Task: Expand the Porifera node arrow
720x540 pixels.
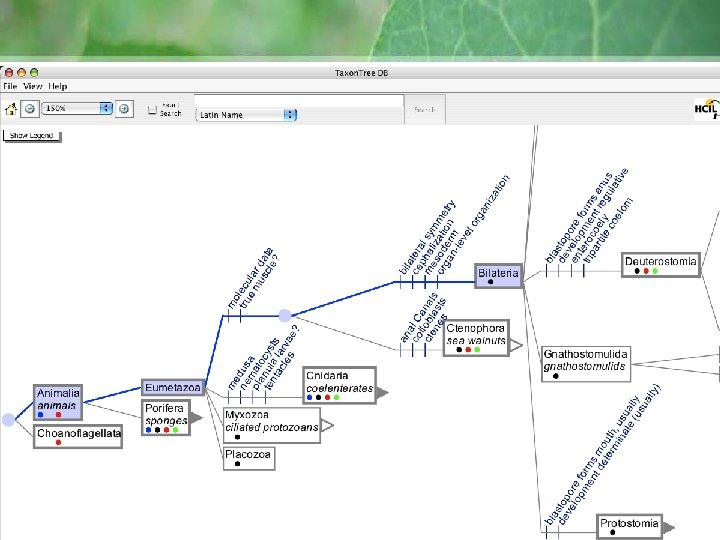Action: click(x=196, y=417)
